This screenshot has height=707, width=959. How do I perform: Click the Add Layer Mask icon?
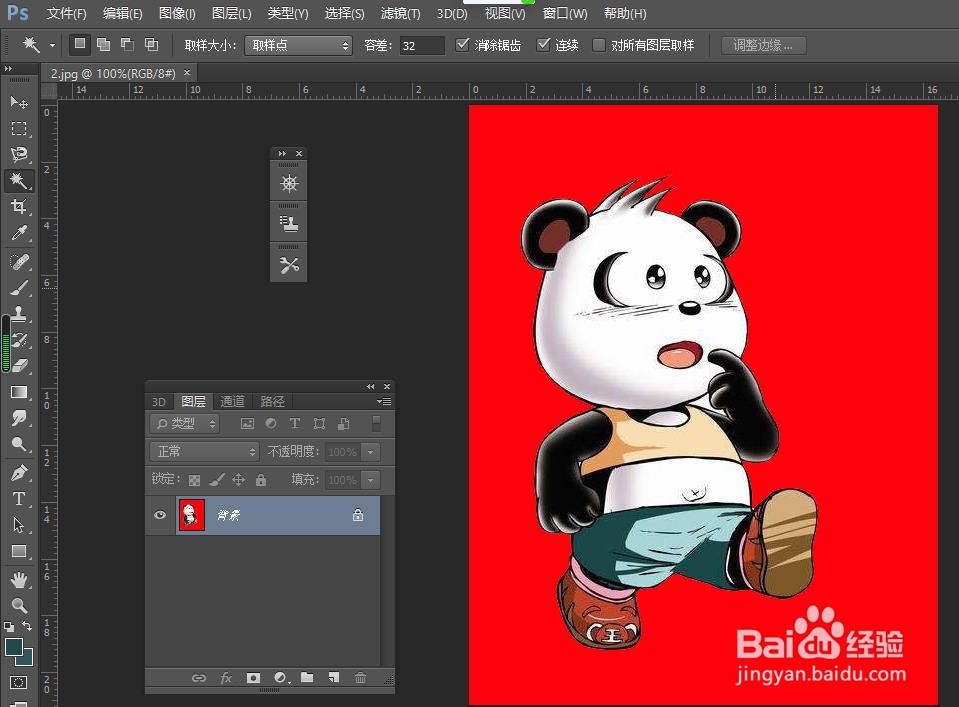pos(253,678)
